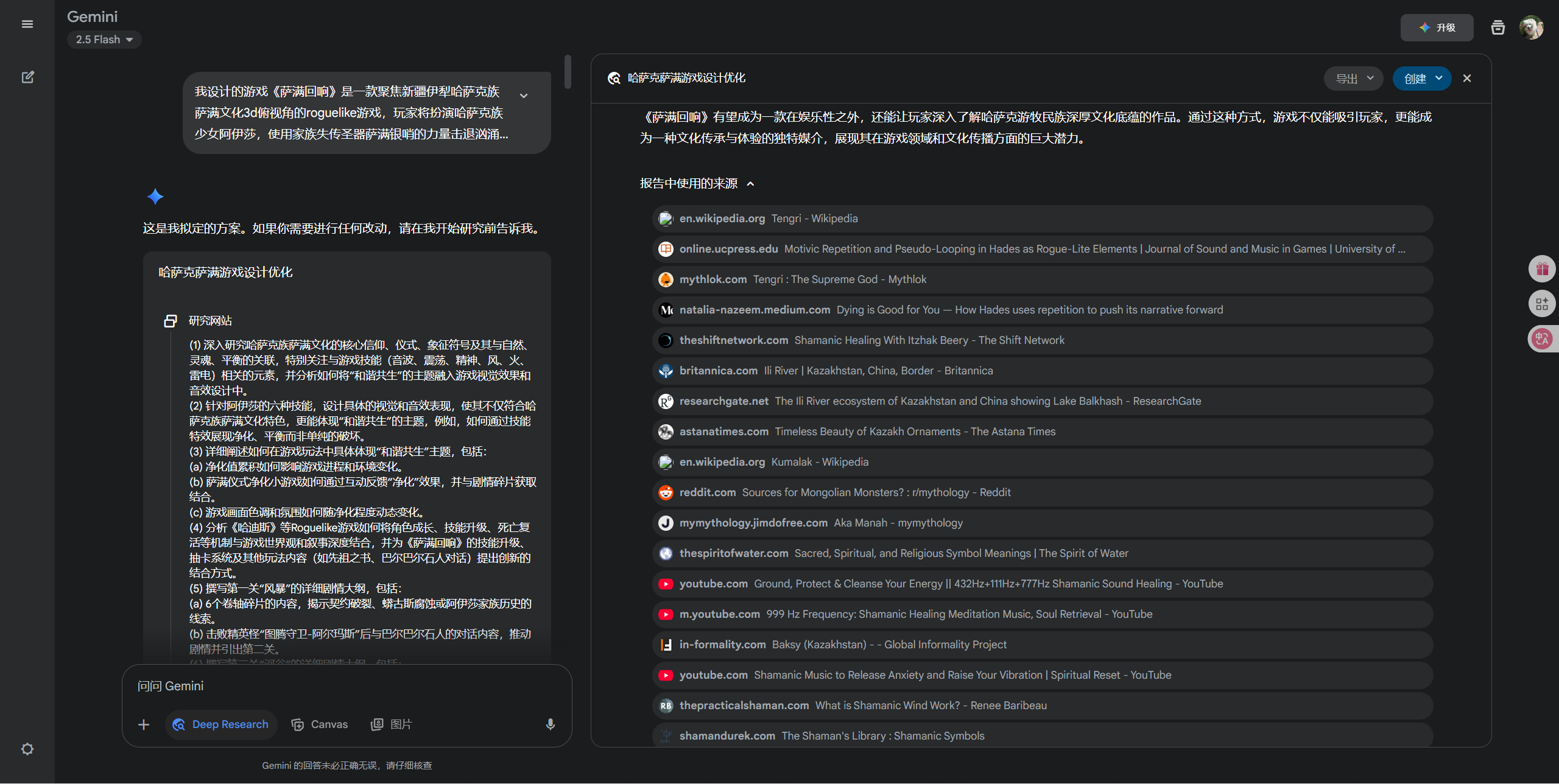Click the britannica.com favicon
This screenshot has width=1559, height=784.
(666, 371)
